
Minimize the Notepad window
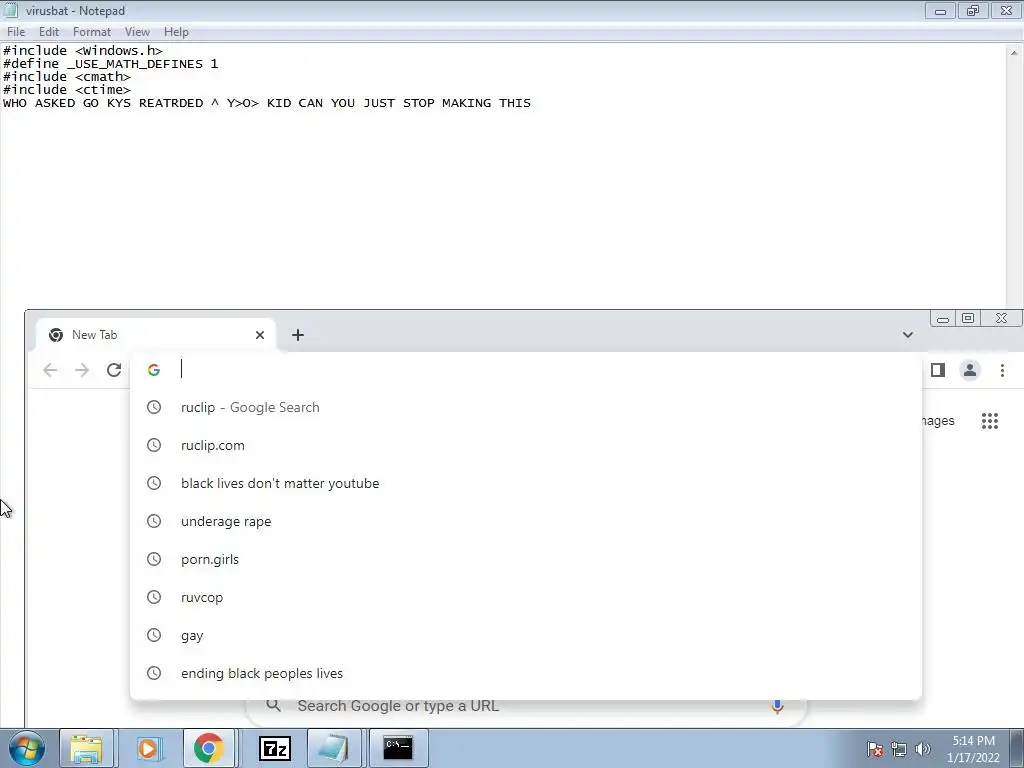pos(940,11)
